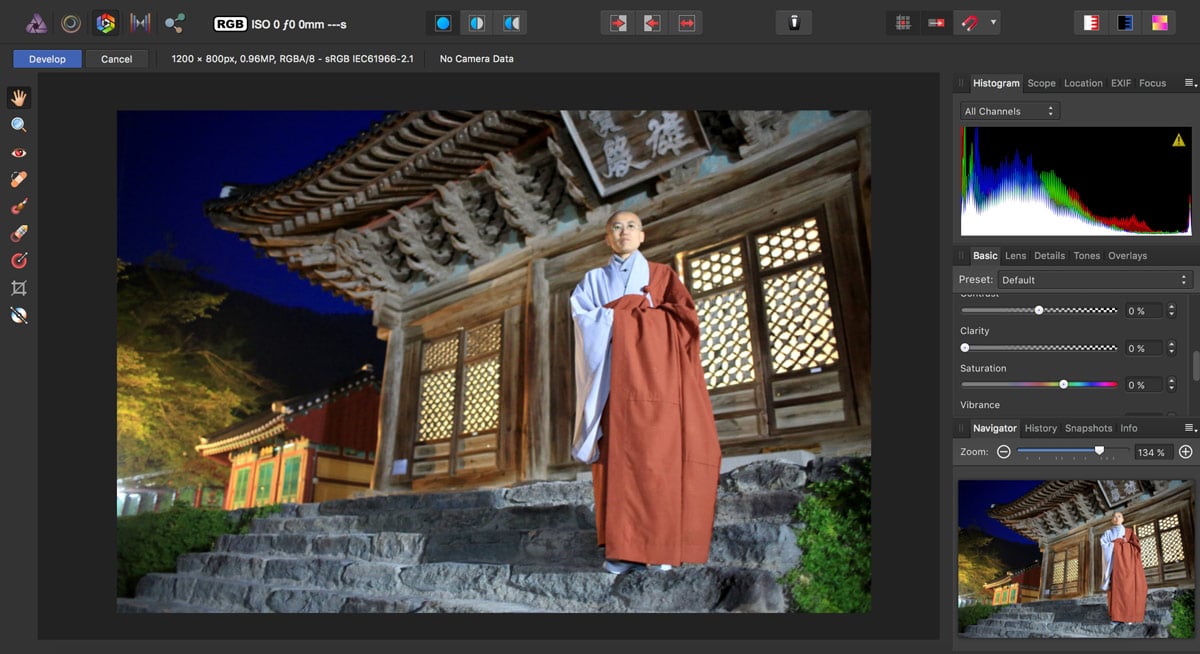Select the Red Eye Removal tool
The image size is (1200, 654).
[18, 153]
